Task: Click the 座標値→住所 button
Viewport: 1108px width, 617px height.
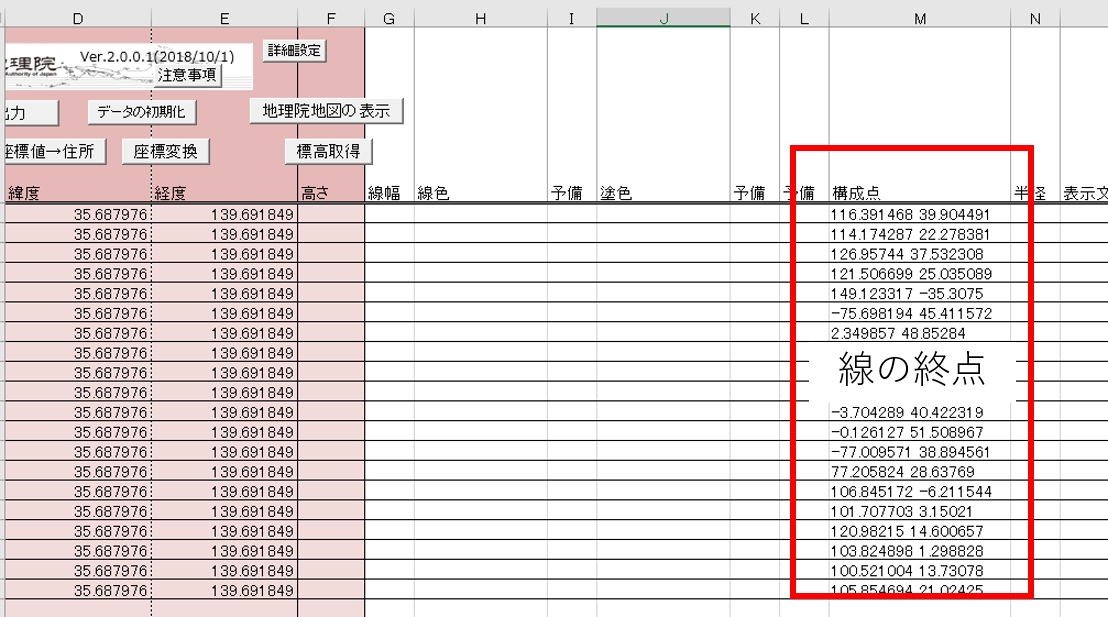Action: click(x=54, y=151)
